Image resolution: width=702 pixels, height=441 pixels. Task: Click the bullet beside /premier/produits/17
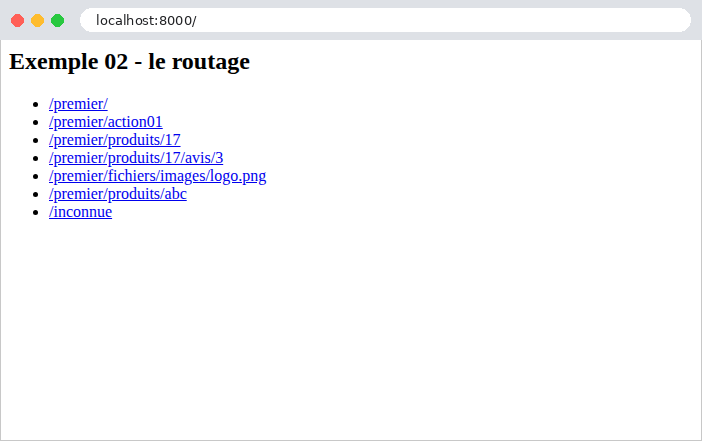[36, 140]
